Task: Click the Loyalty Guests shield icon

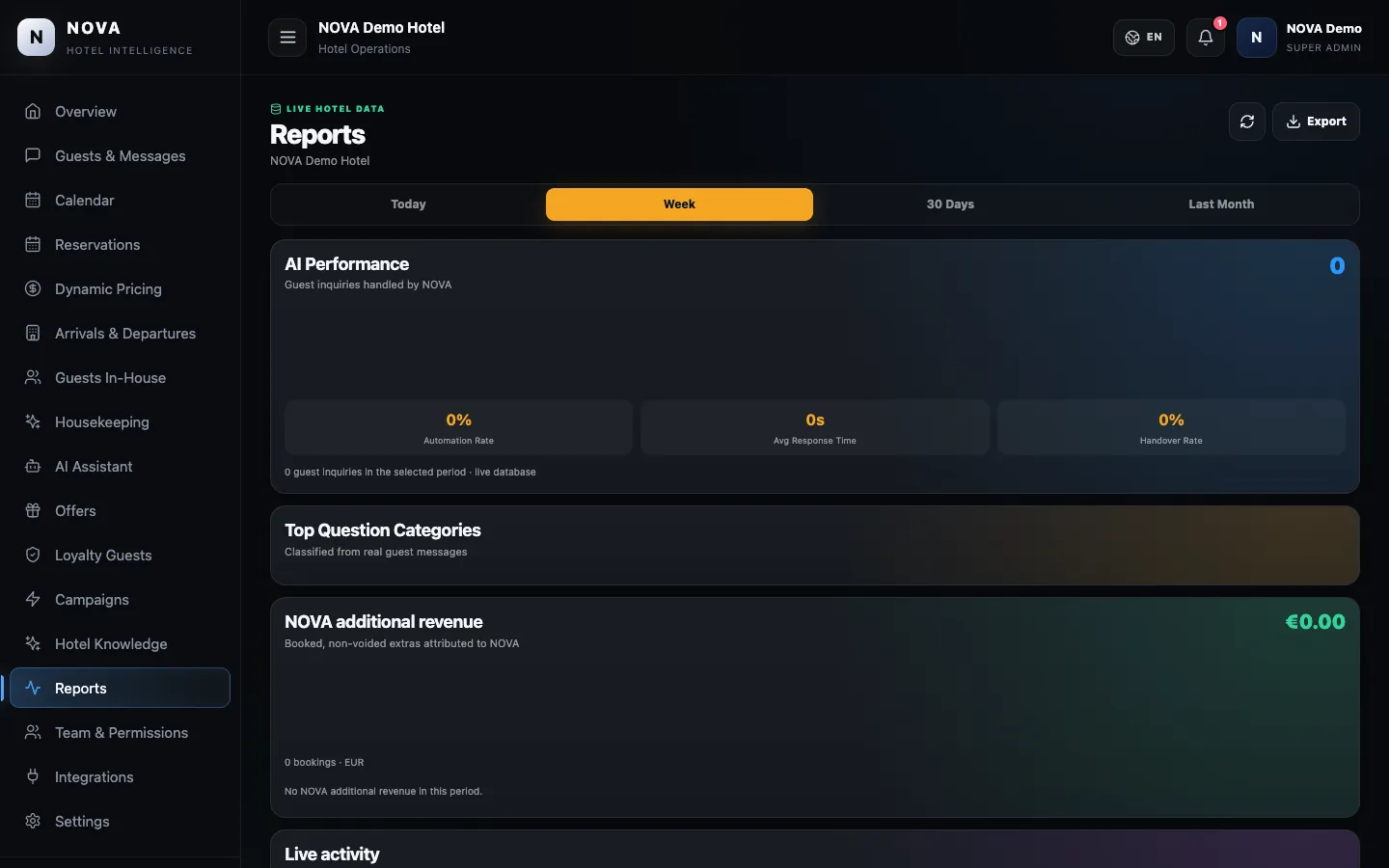Action: coord(33,555)
